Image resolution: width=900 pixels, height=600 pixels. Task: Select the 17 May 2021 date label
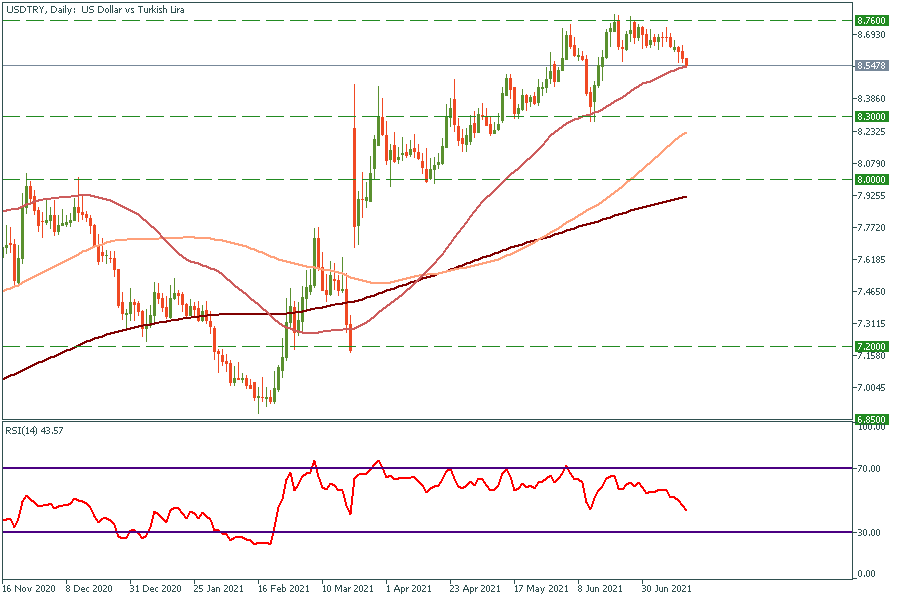point(539,589)
